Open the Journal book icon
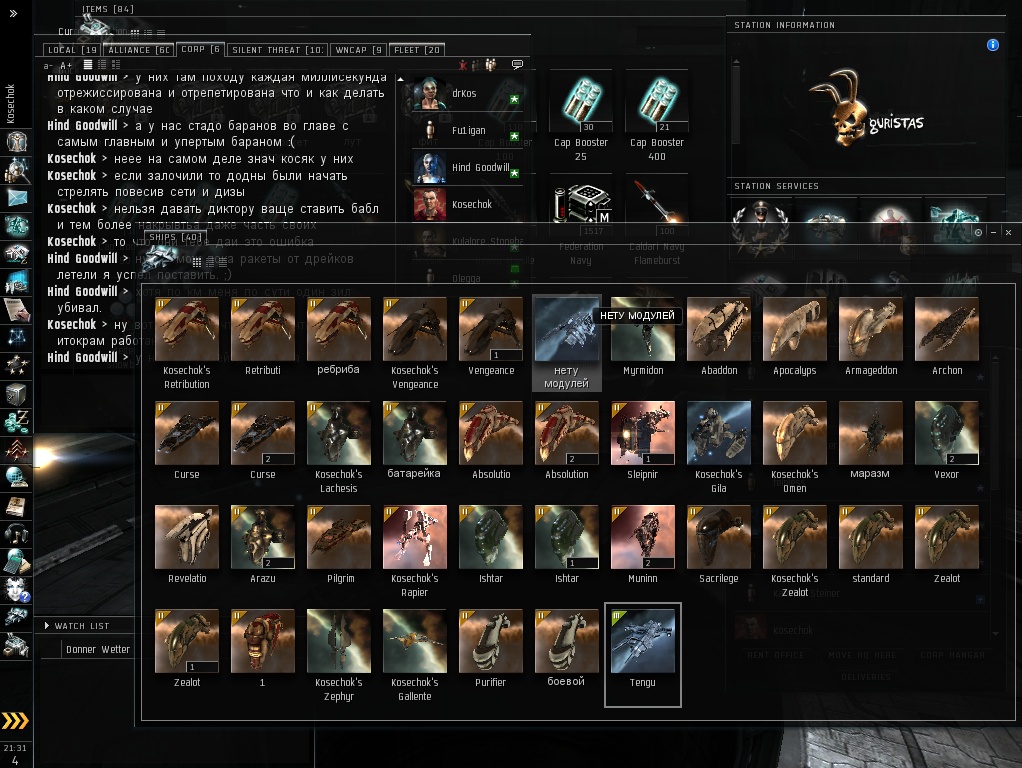Viewport: 1022px width, 768px height. (x=16, y=507)
